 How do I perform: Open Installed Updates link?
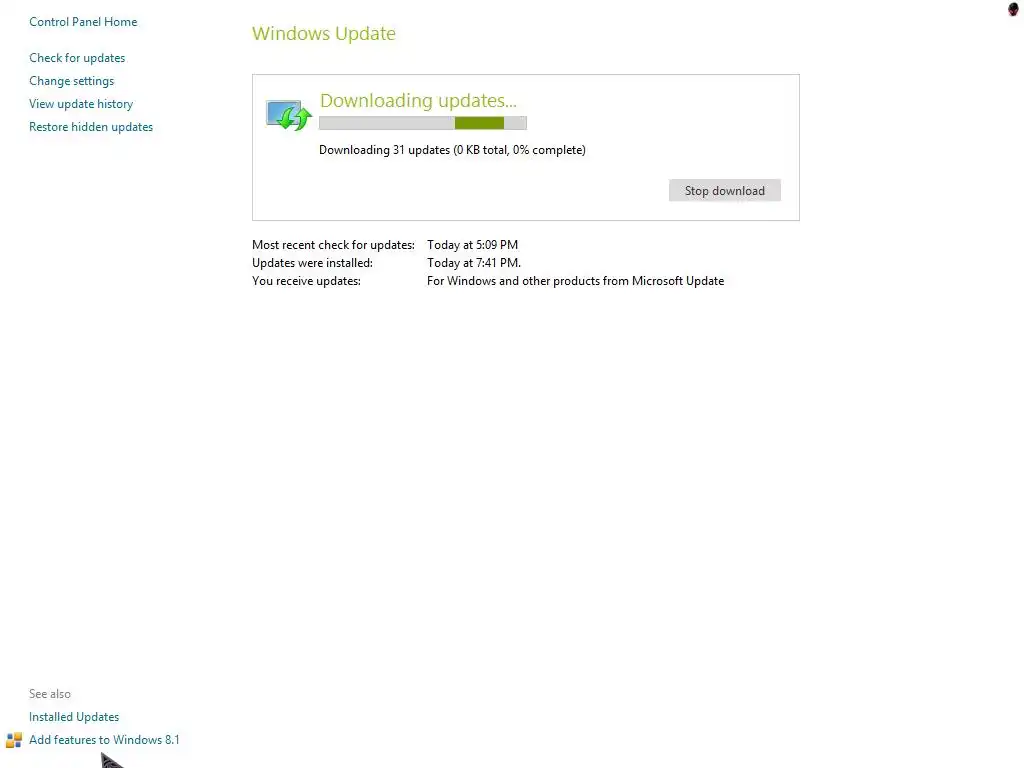tap(74, 716)
